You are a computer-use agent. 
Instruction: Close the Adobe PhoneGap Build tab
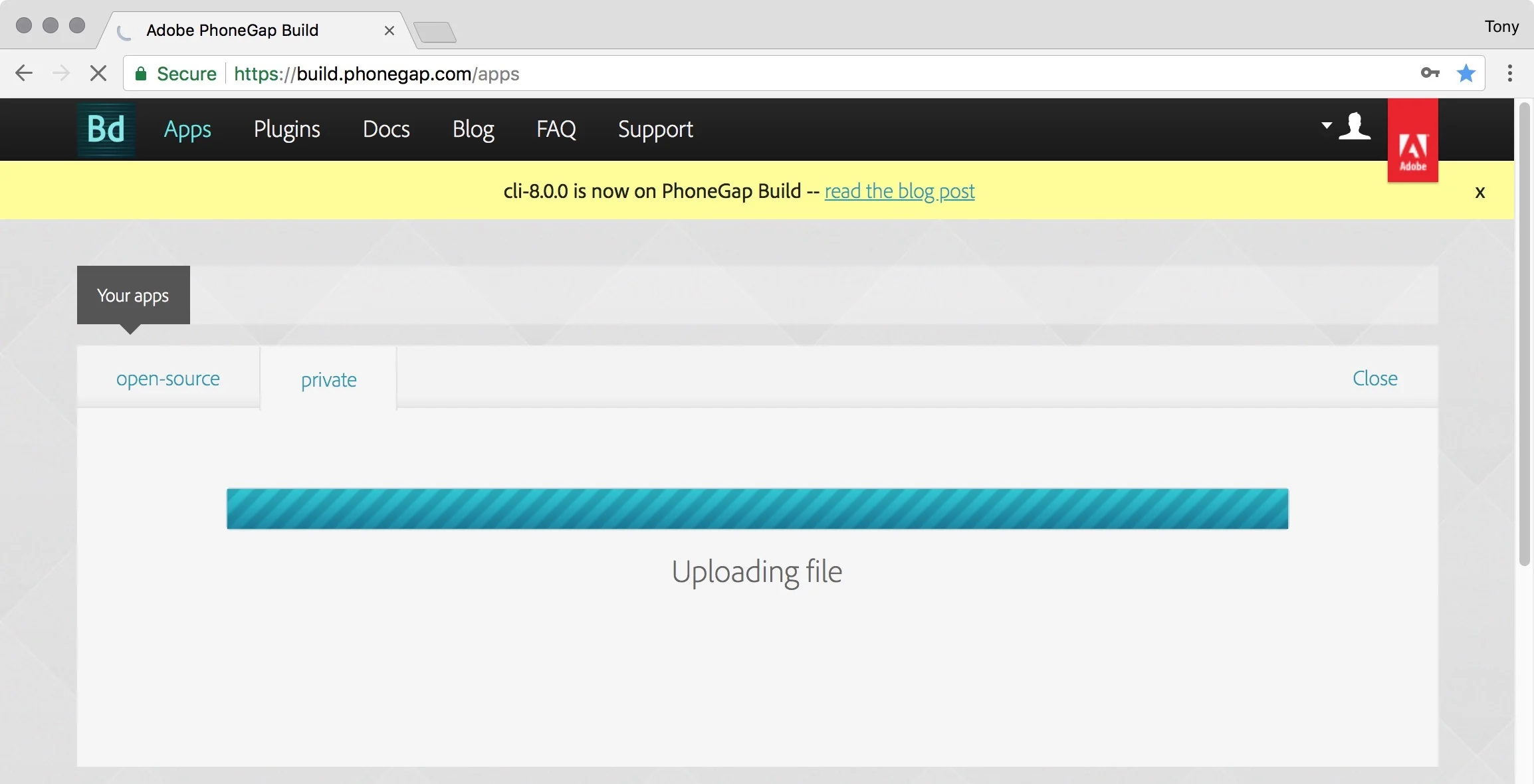pos(389,31)
